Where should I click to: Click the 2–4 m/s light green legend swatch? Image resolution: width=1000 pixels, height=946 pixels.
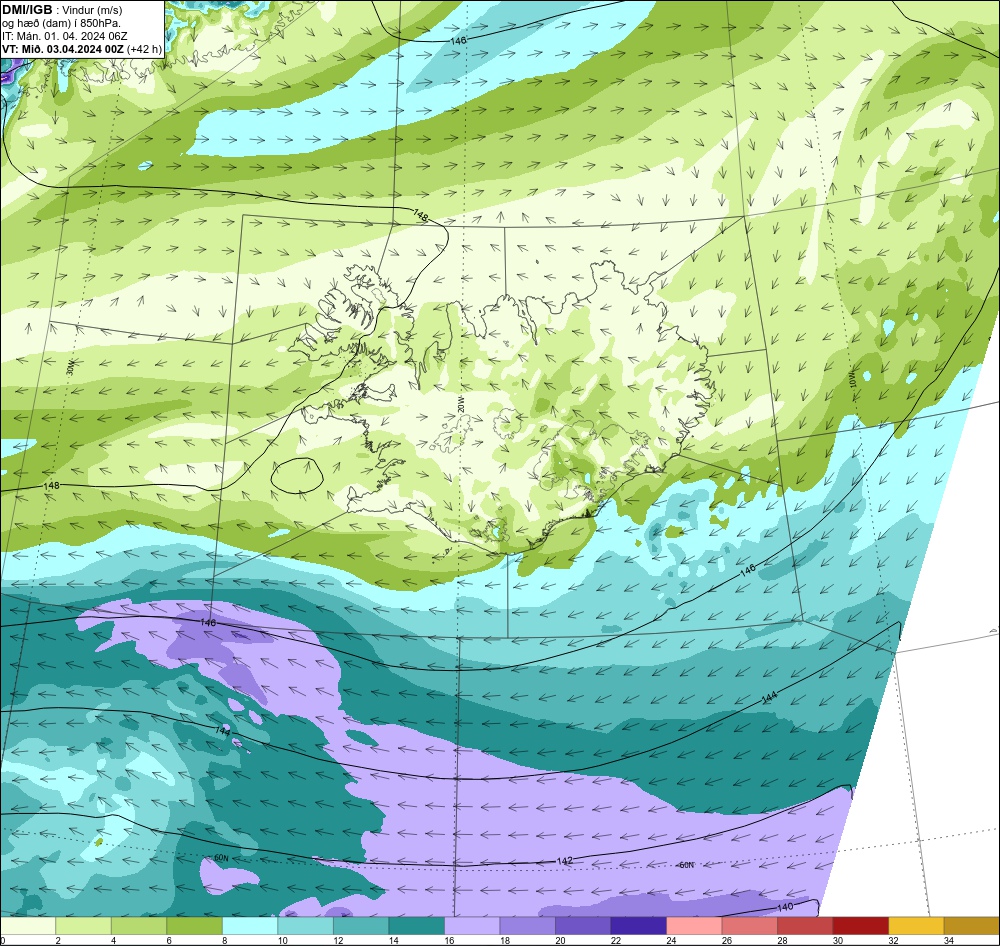pyautogui.click(x=84, y=926)
